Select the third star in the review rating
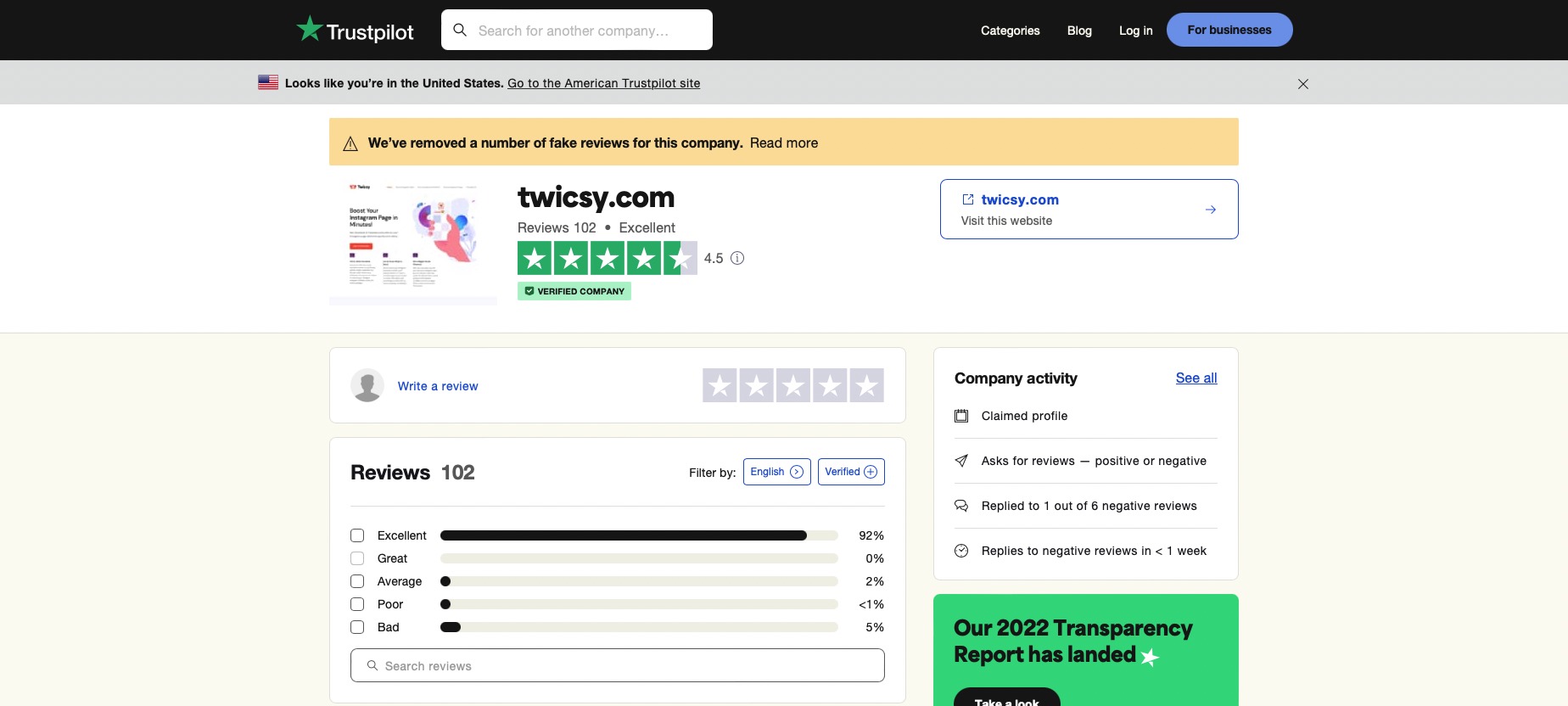The image size is (1568, 706). (x=793, y=385)
